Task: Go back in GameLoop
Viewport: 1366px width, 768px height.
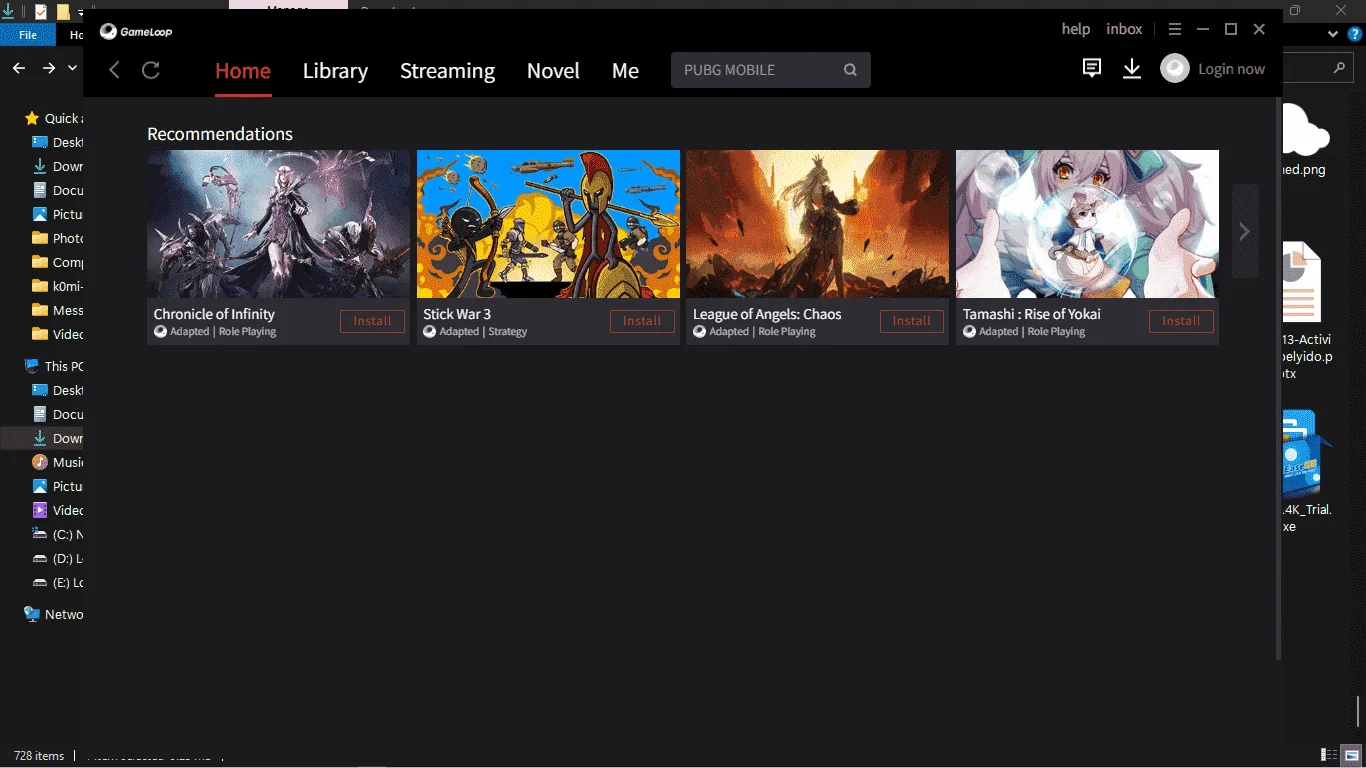Action: coord(114,70)
